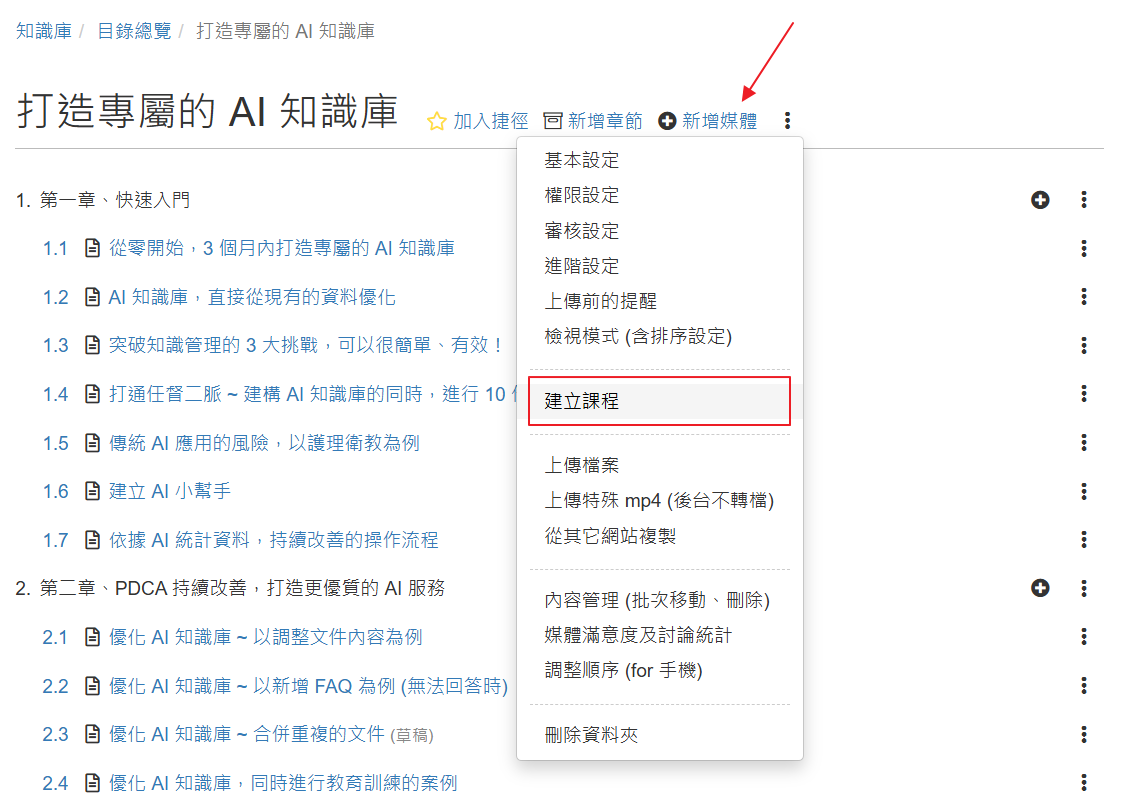The width and height of the screenshot is (1124, 805).
Task: Click document icon of item 1.2
Action: tap(93, 297)
